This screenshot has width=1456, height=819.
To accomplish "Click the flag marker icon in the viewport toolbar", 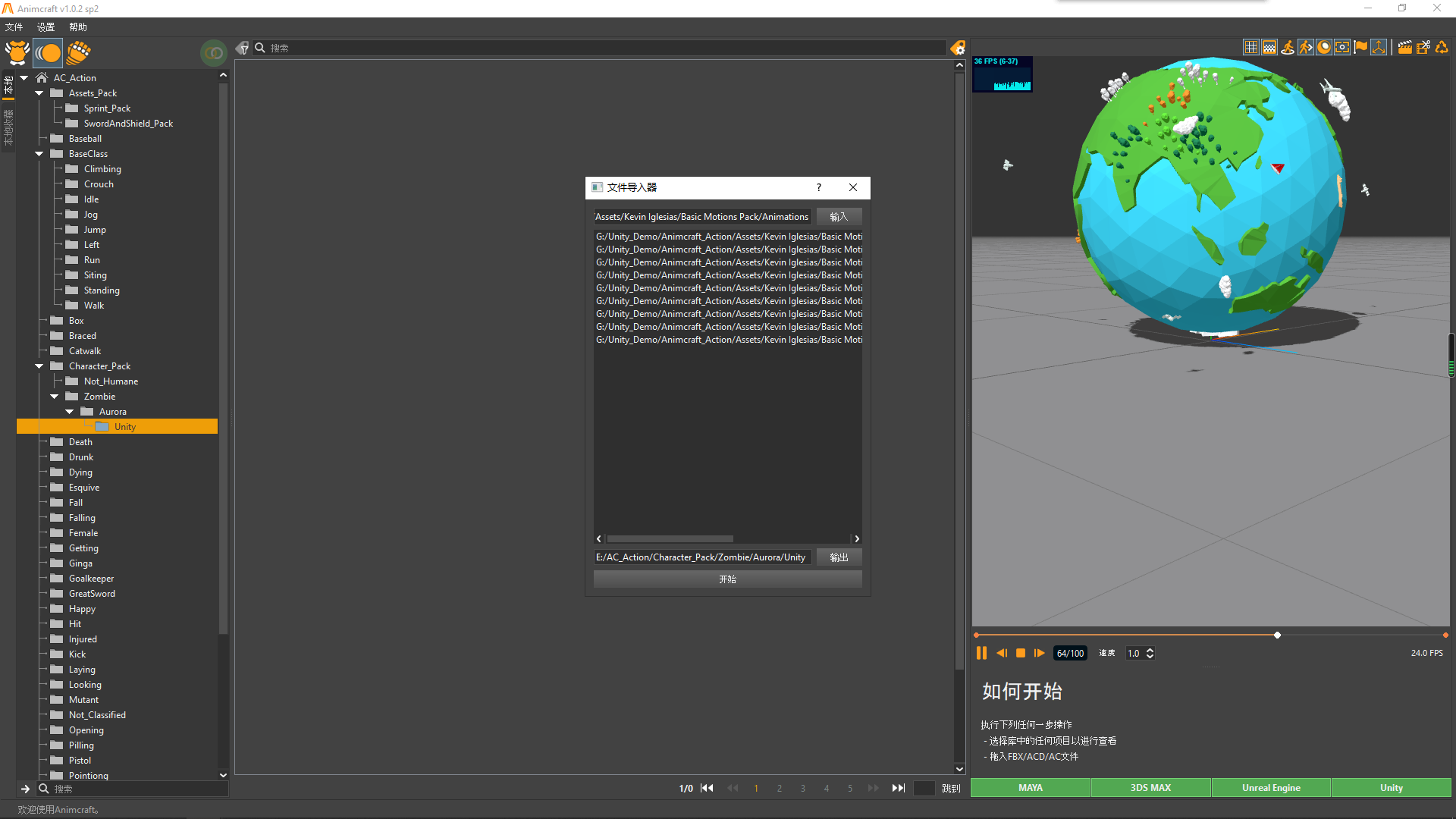I will pos(1360,47).
